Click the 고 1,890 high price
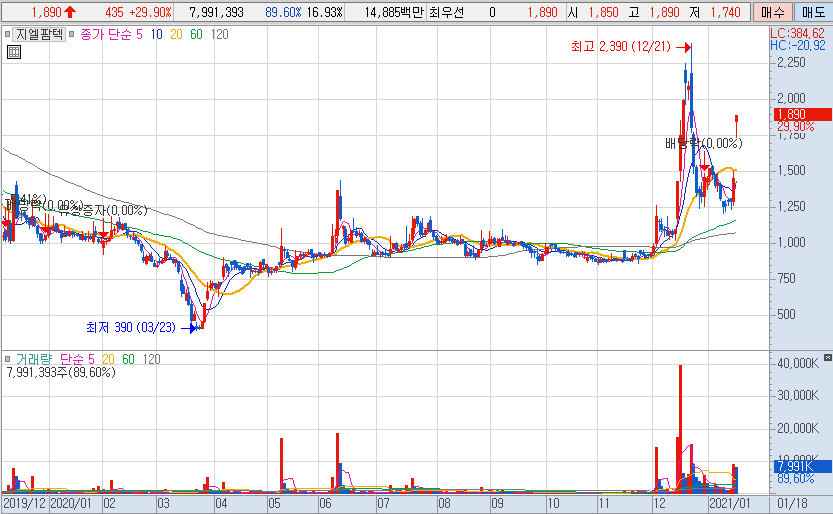Screen dimensions: 833x514 (653, 12)
